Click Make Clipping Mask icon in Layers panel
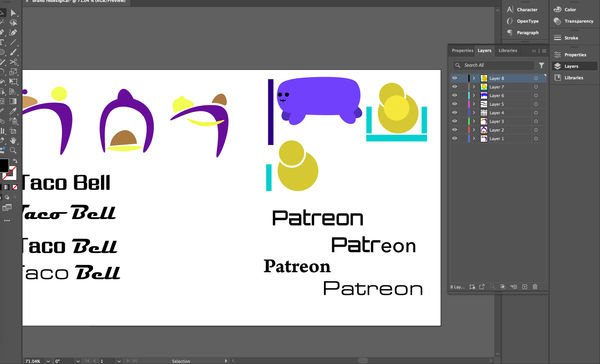 click(502, 287)
